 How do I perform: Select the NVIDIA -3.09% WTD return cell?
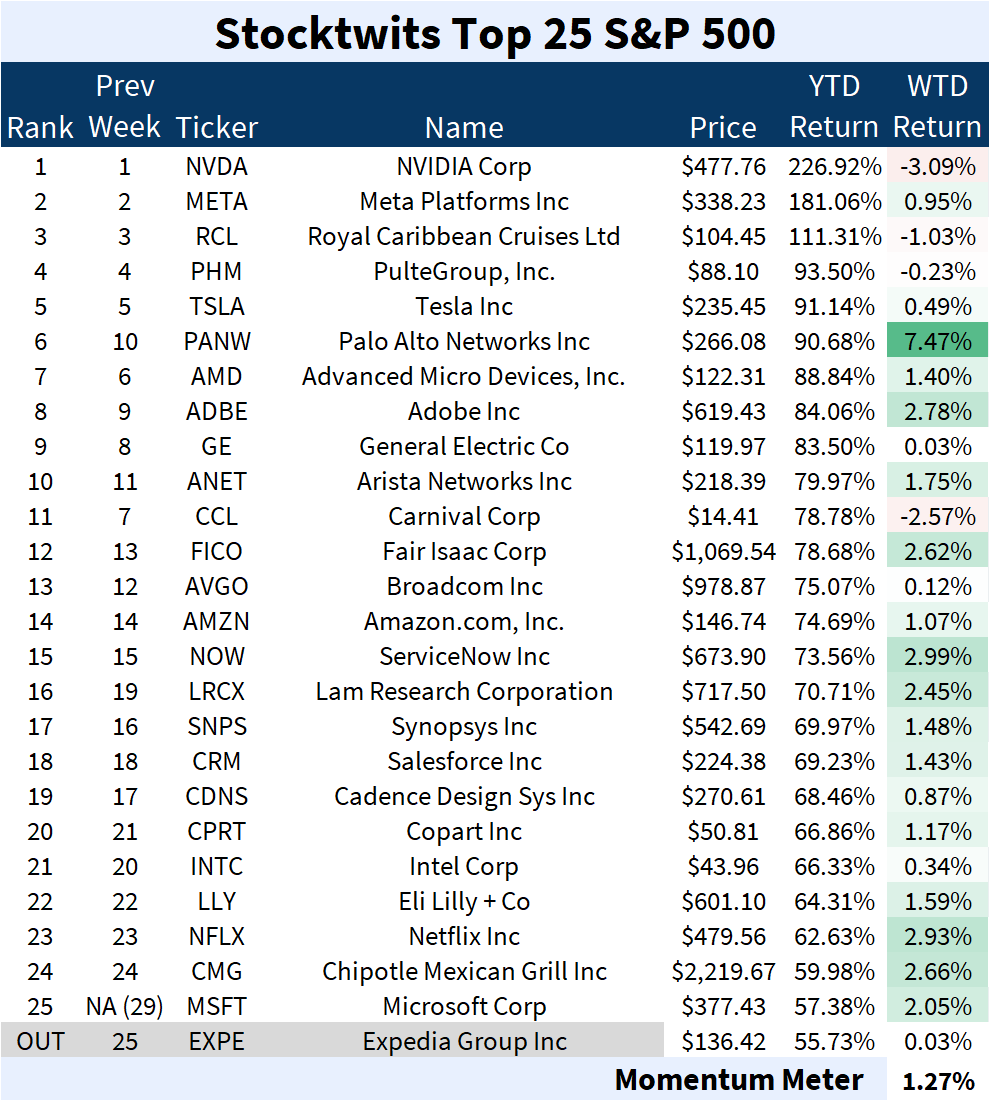[x=937, y=167]
